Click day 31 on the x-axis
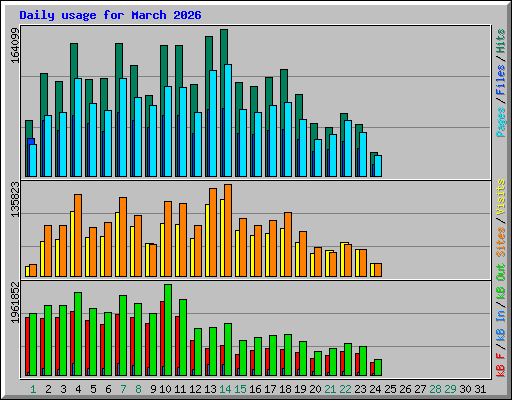Viewport: 512px width, 400px height. coord(480,389)
